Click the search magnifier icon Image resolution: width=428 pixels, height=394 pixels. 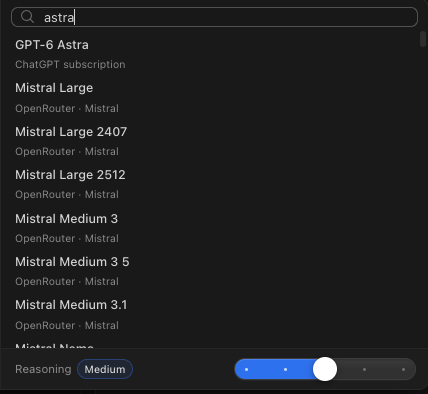point(27,17)
